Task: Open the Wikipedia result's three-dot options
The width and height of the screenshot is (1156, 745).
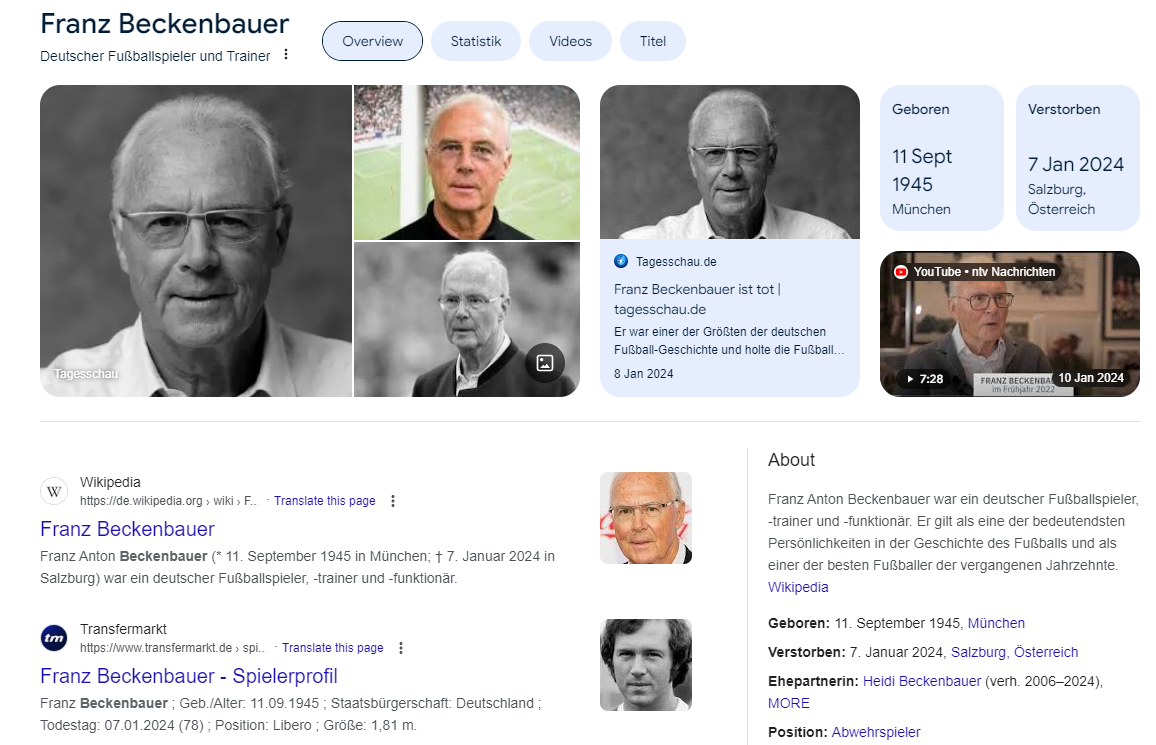Action: (x=393, y=501)
